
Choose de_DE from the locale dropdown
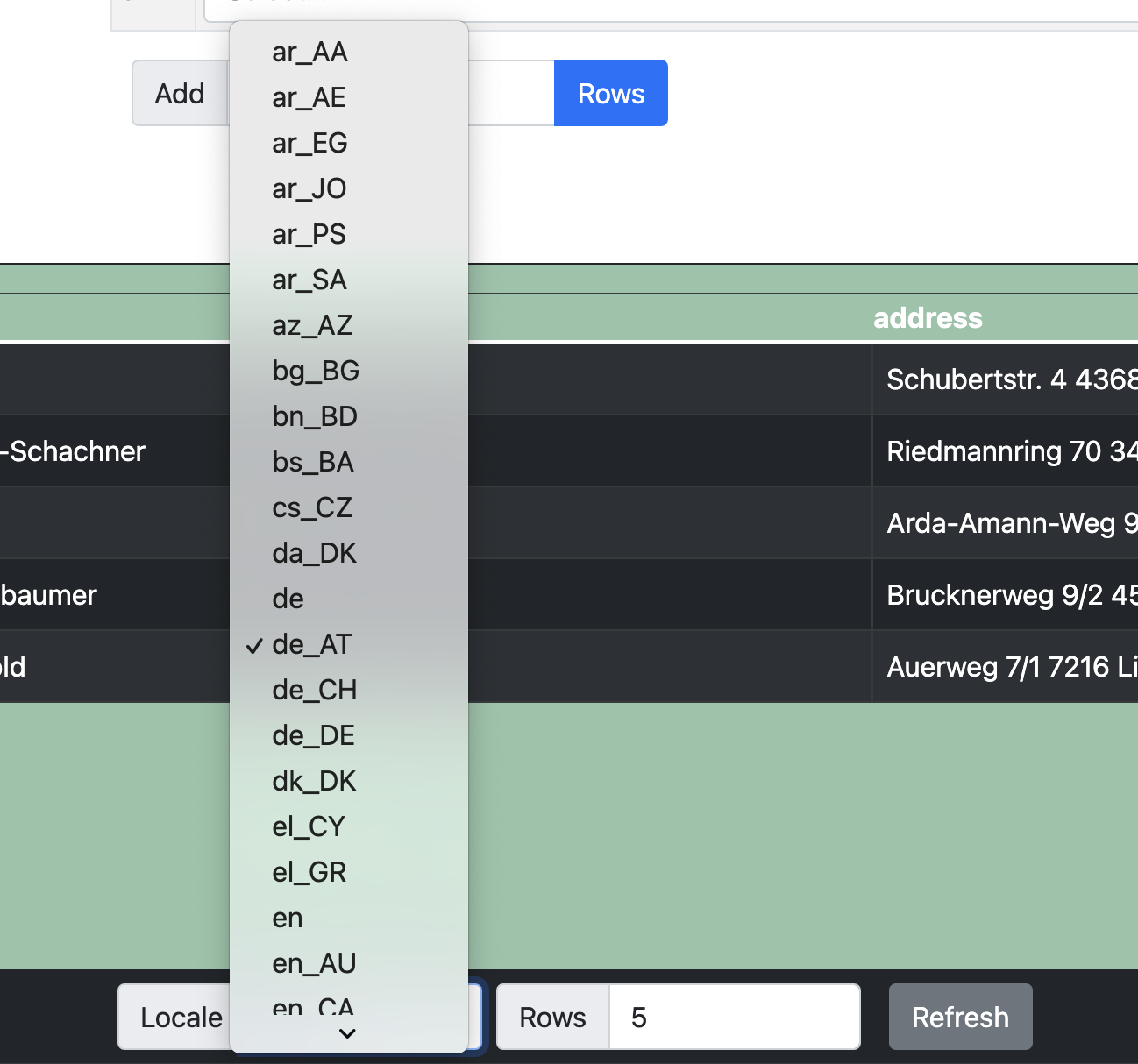(313, 736)
